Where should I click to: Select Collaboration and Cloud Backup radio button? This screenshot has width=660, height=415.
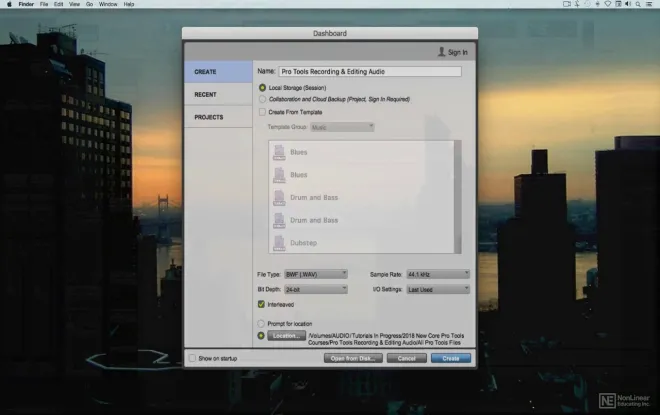262,99
